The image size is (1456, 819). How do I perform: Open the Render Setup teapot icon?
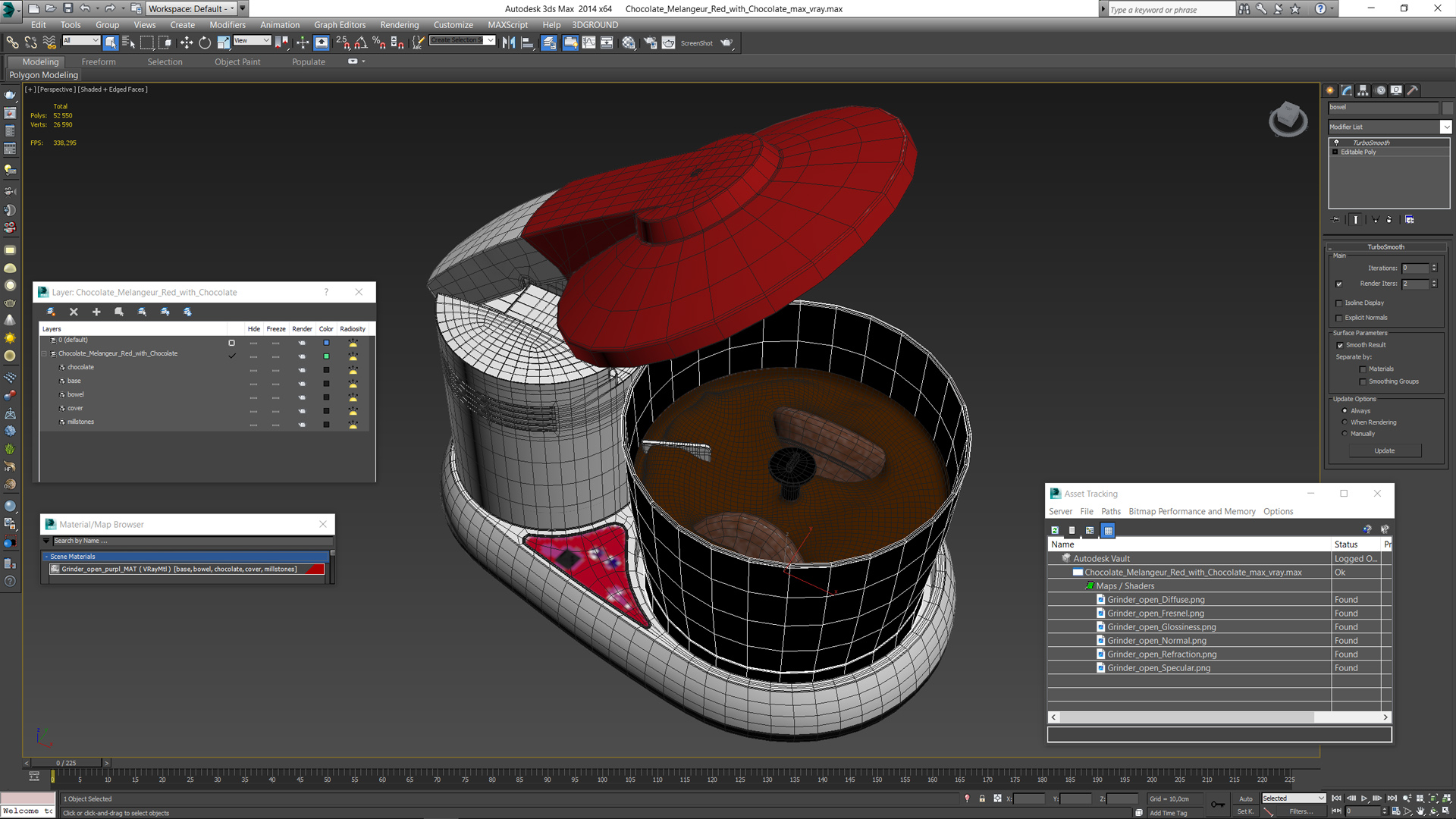(x=650, y=43)
